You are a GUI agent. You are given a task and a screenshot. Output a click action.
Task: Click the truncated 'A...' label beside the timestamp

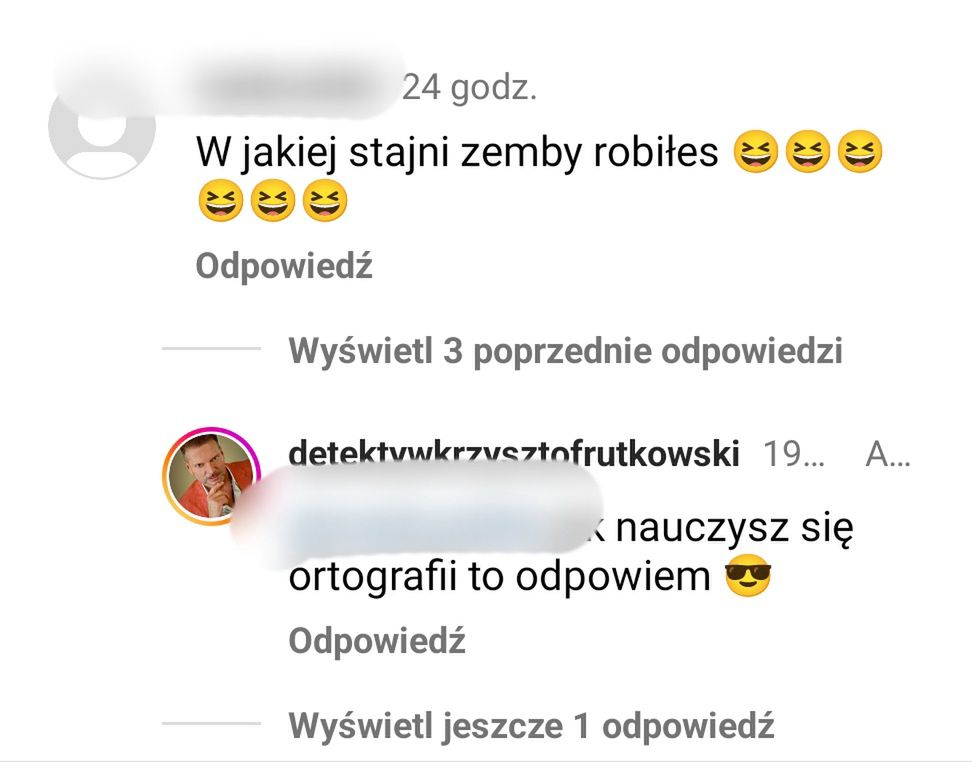888,454
